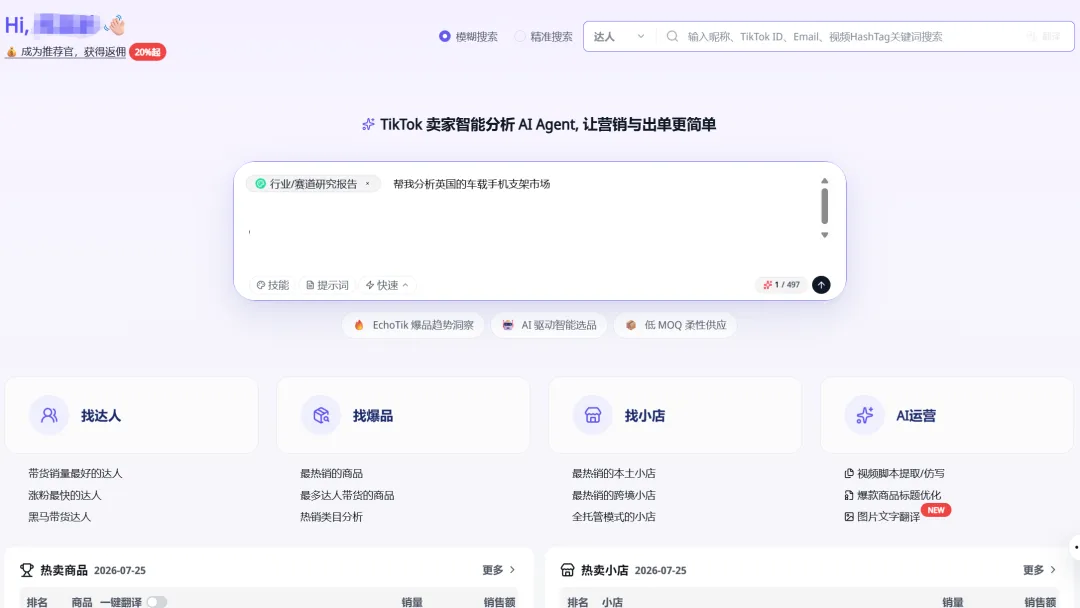Screen dimensions: 1080x608
Task: Click the 找小店 shop icon
Action: pos(593,415)
